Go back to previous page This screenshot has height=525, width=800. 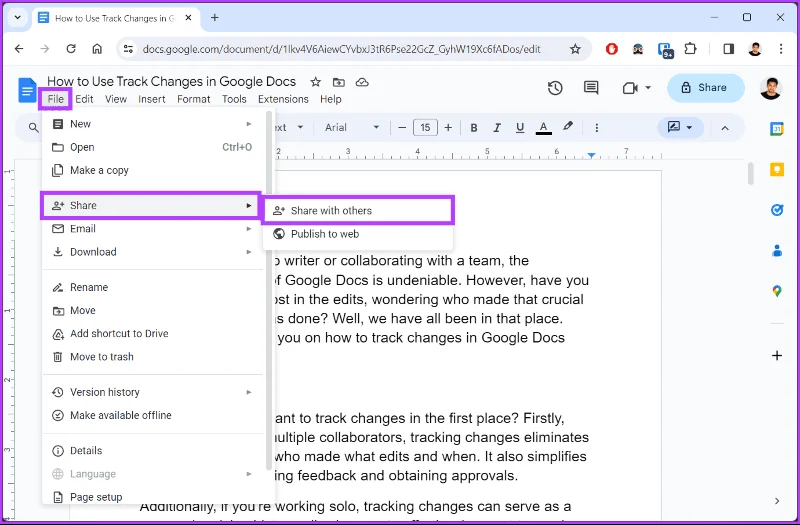[x=19, y=49]
